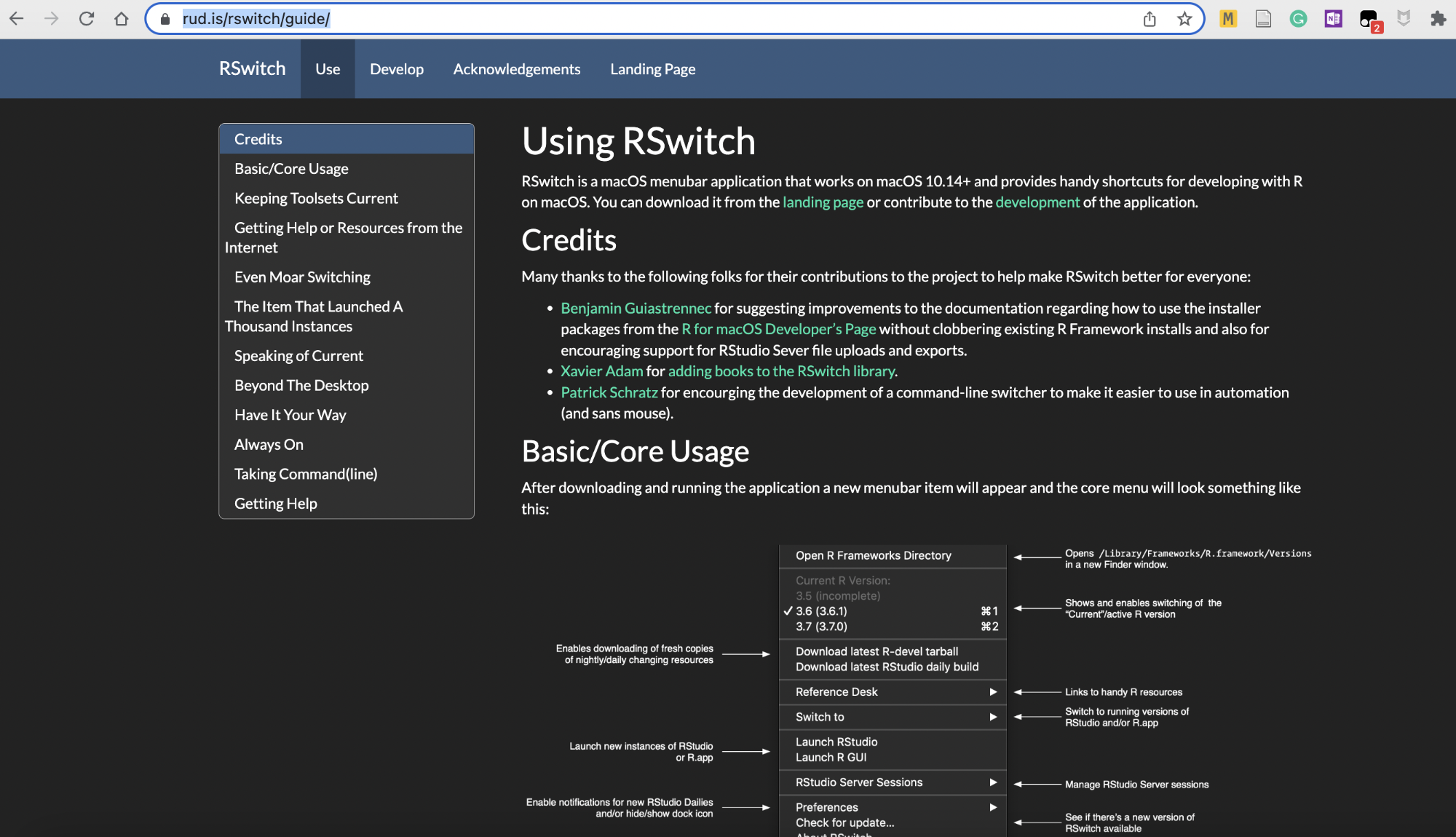
Task: Jump to Keeping Toolsets Current in sidebar
Action: (347, 198)
